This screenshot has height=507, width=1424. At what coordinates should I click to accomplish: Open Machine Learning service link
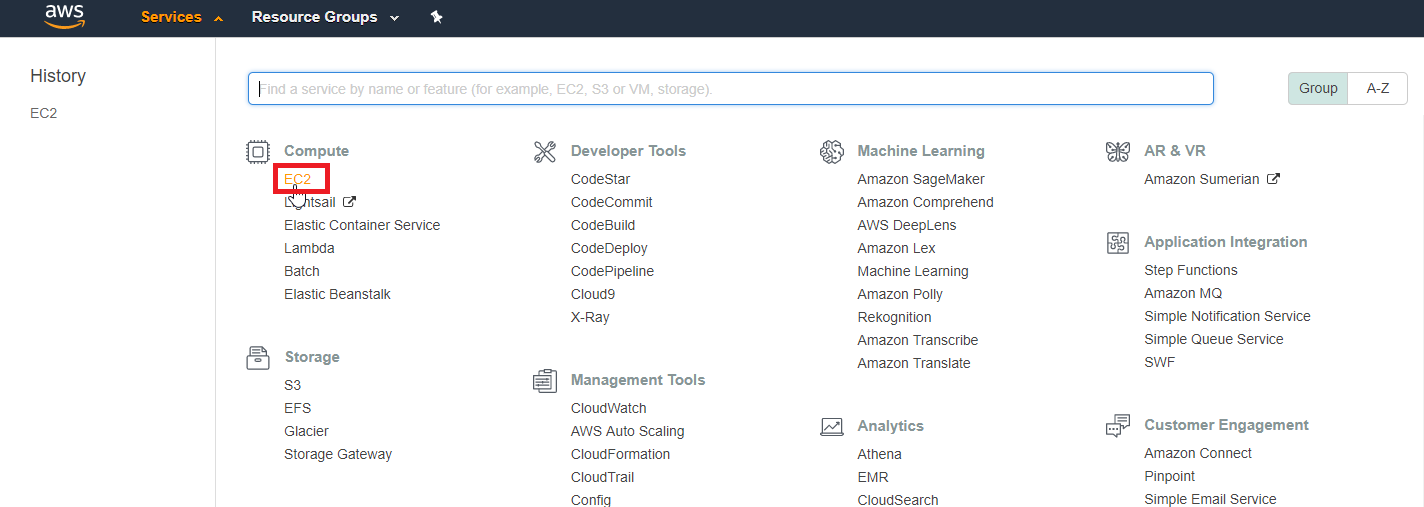click(913, 271)
